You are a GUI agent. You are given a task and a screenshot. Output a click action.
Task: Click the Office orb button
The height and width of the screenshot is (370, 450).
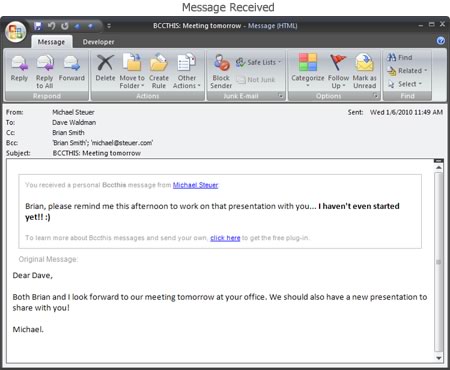click(15, 32)
